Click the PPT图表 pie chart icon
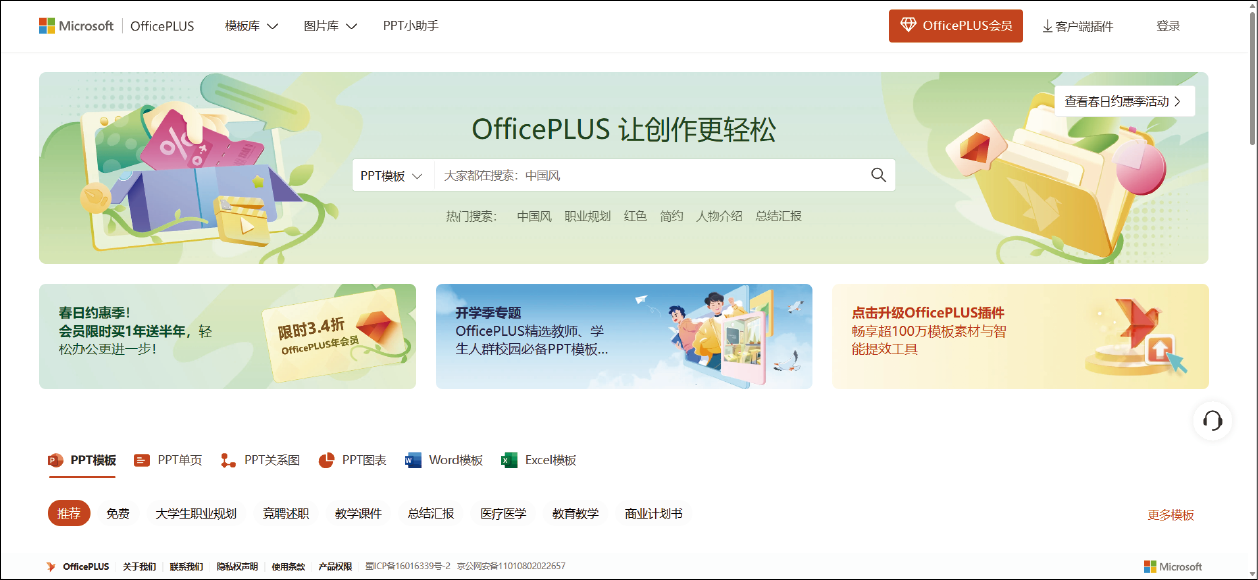The width and height of the screenshot is (1258, 580). click(x=326, y=460)
